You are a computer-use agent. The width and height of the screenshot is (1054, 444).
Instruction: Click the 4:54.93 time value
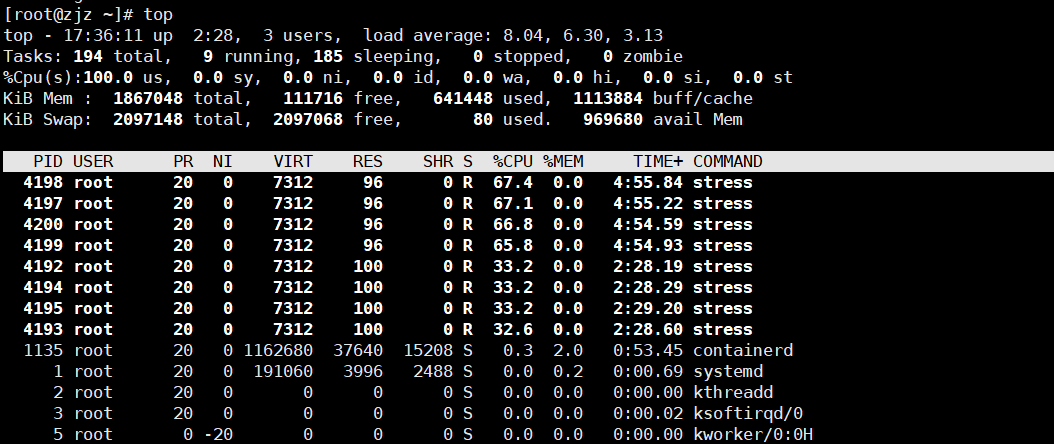click(x=648, y=245)
